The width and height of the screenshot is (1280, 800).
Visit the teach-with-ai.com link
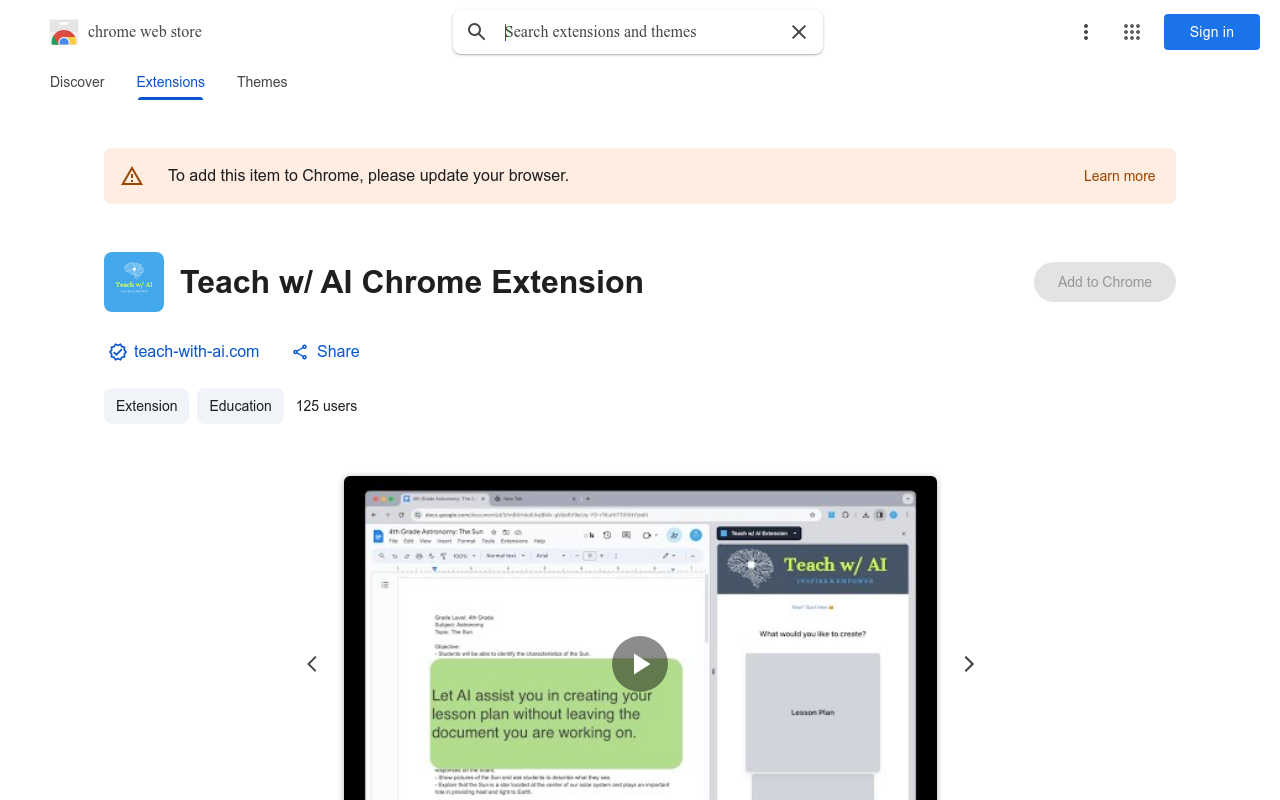click(196, 351)
